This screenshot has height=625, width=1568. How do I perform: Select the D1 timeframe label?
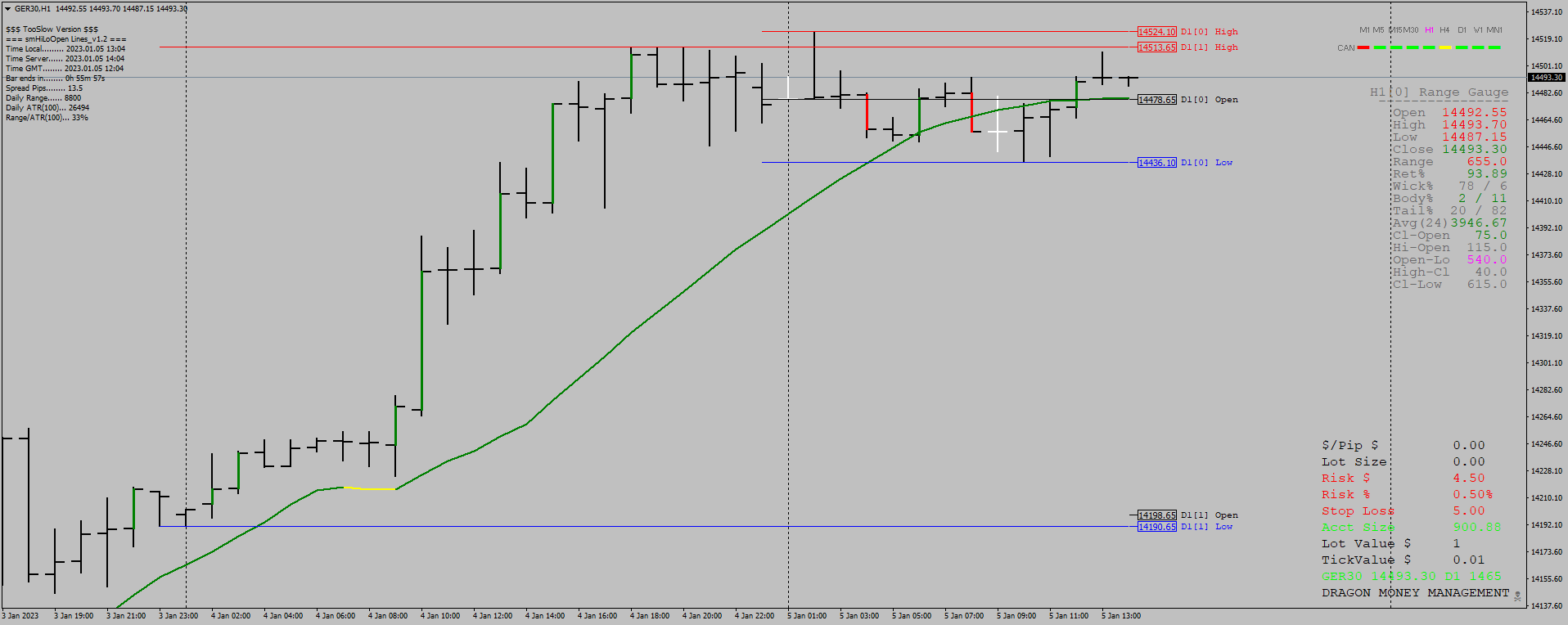(1462, 30)
